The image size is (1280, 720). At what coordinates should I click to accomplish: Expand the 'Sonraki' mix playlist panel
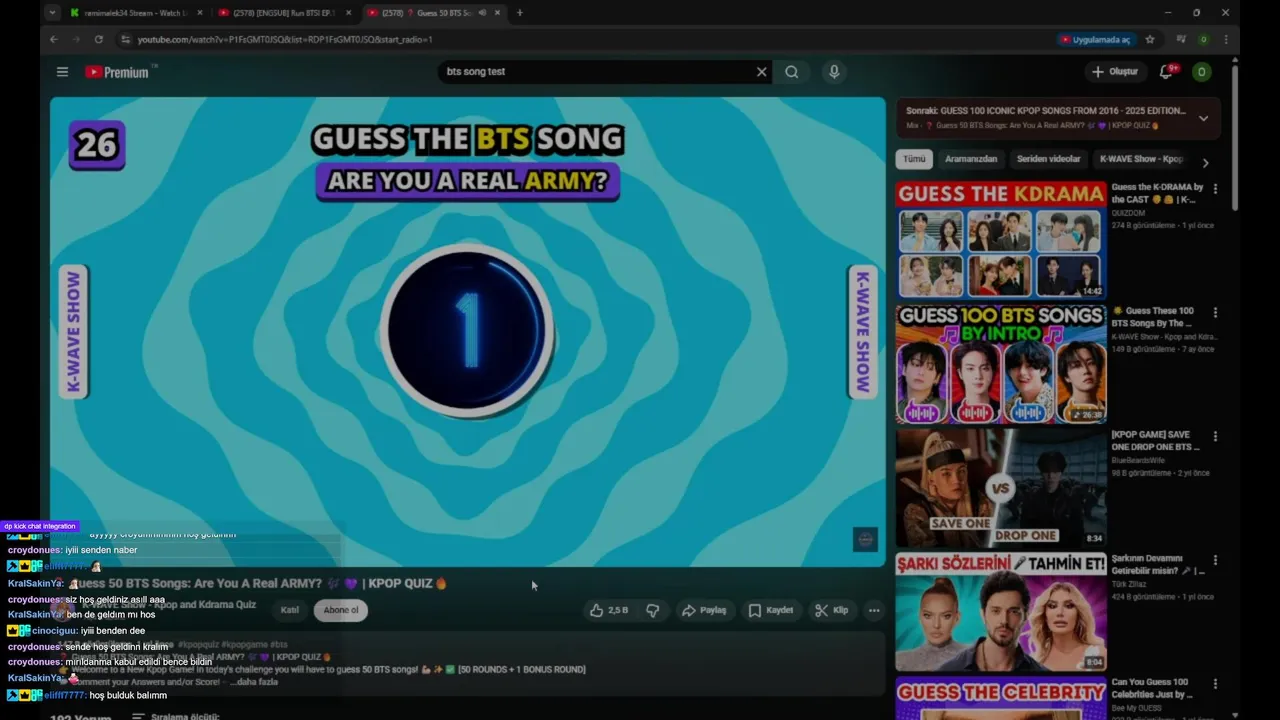(x=1203, y=118)
